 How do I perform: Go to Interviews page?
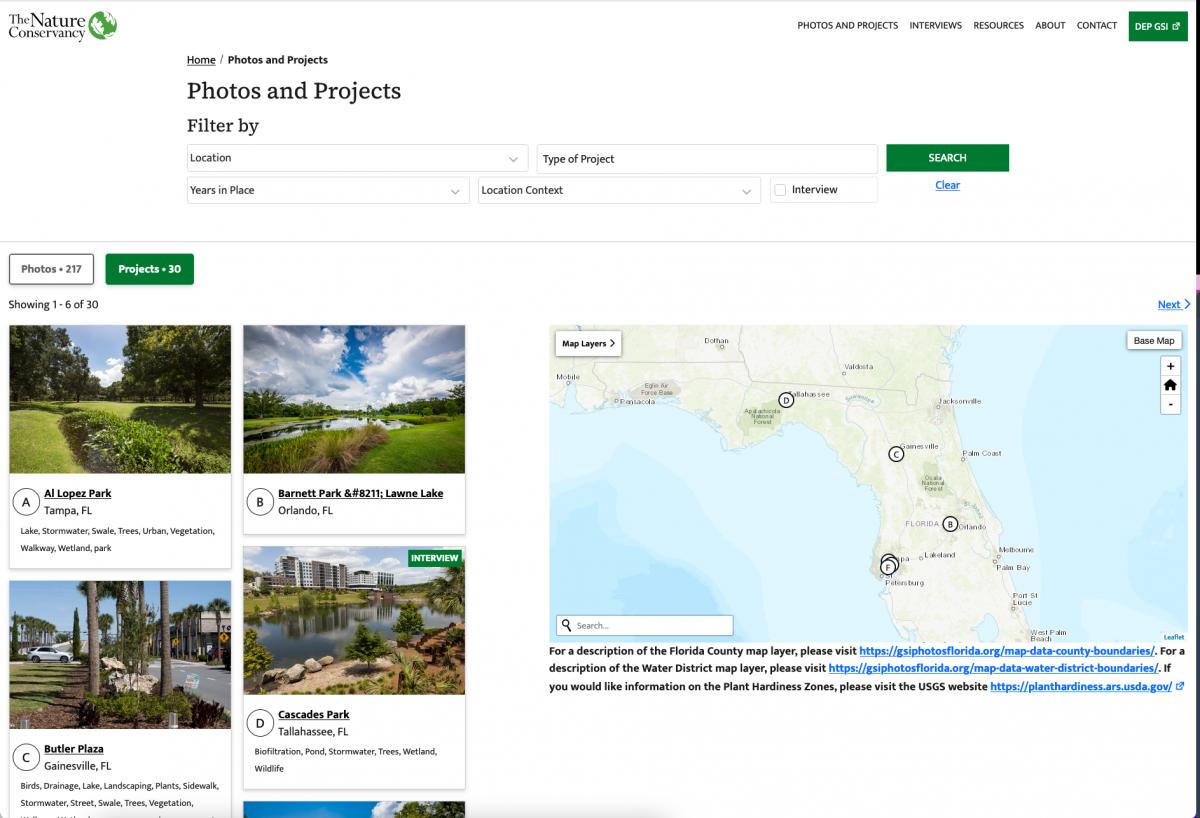(x=935, y=26)
